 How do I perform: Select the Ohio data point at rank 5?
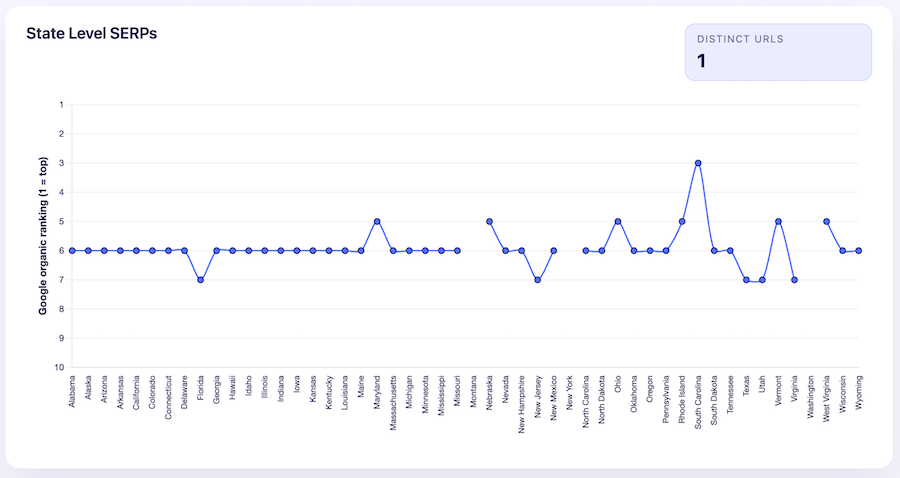[618, 221]
